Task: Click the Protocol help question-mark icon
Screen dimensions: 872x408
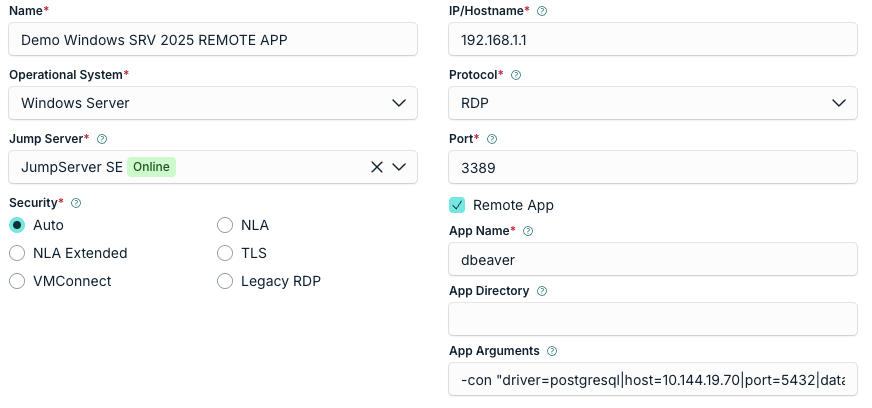Action: (x=516, y=75)
